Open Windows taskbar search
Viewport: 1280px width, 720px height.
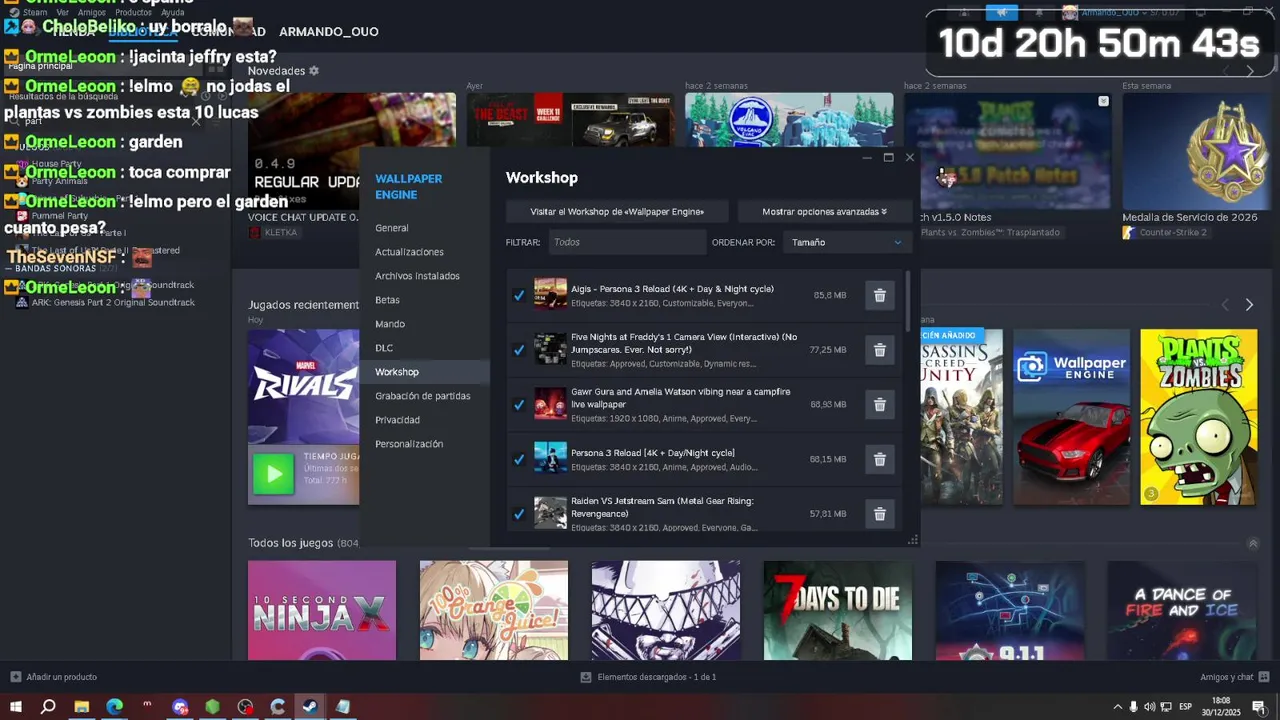[x=48, y=707]
